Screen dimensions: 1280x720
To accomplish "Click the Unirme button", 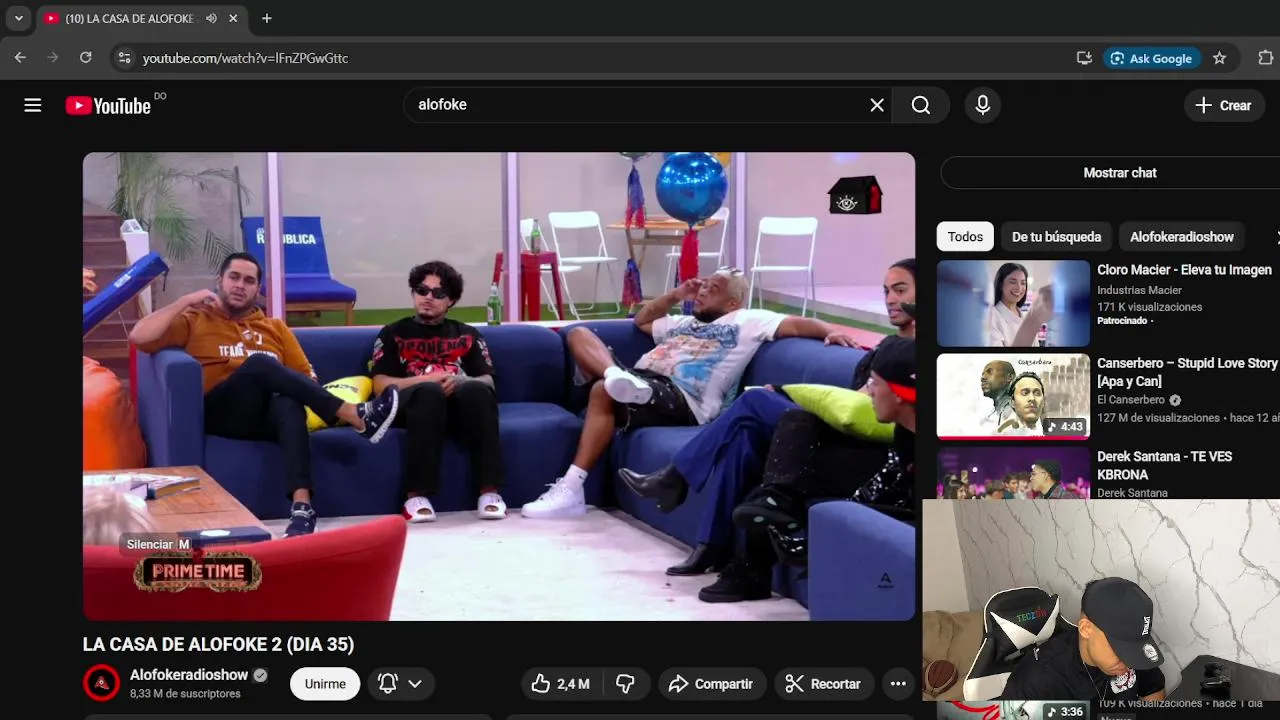I will 325,684.
